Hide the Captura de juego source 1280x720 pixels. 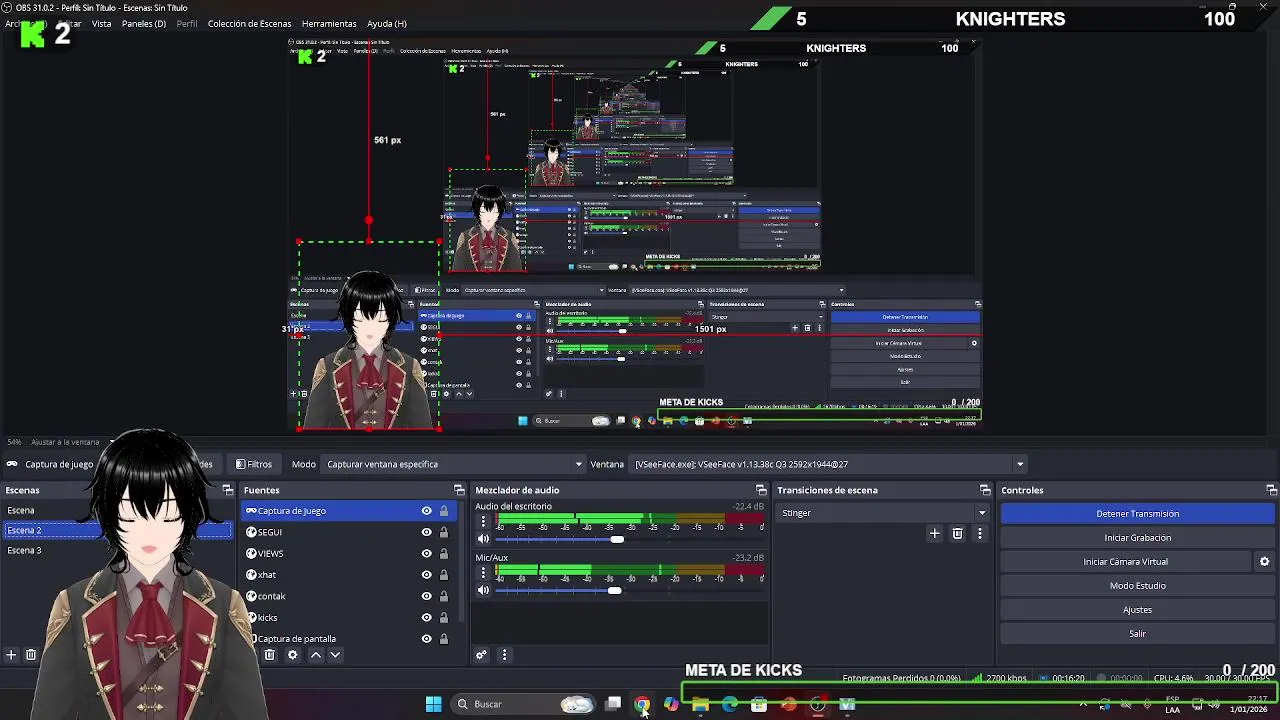(x=426, y=511)
